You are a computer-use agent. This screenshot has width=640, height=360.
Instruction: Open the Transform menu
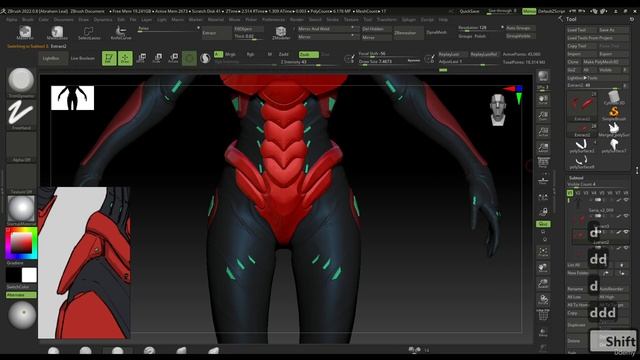[x=387, y=20]
